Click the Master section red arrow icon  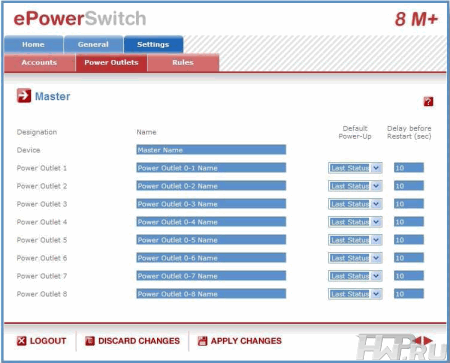click(24, 96)
